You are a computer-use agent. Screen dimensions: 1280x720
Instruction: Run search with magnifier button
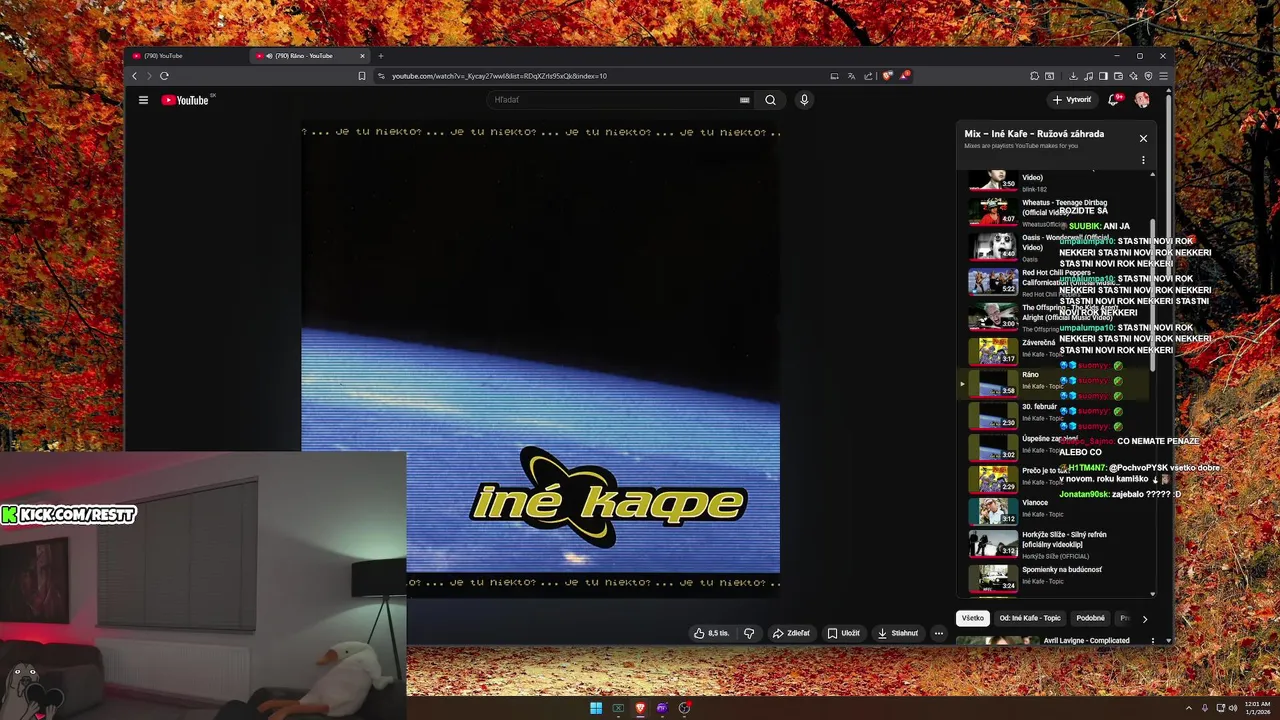coord(770,100)
